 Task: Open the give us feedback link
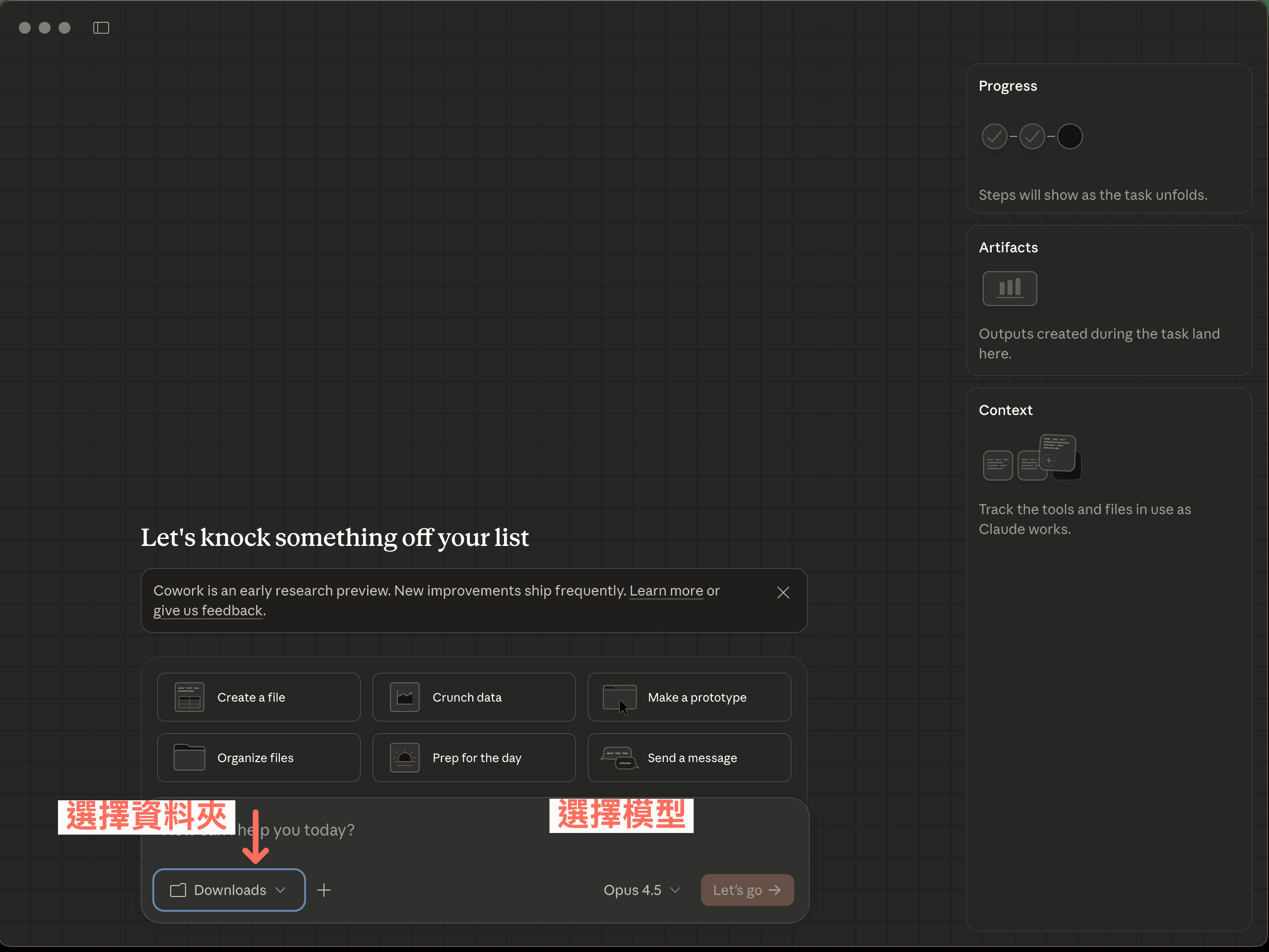point(208,611)
